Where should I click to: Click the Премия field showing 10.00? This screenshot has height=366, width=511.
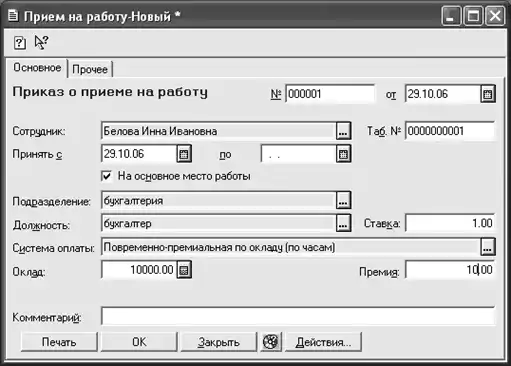[x=450, y=270]
